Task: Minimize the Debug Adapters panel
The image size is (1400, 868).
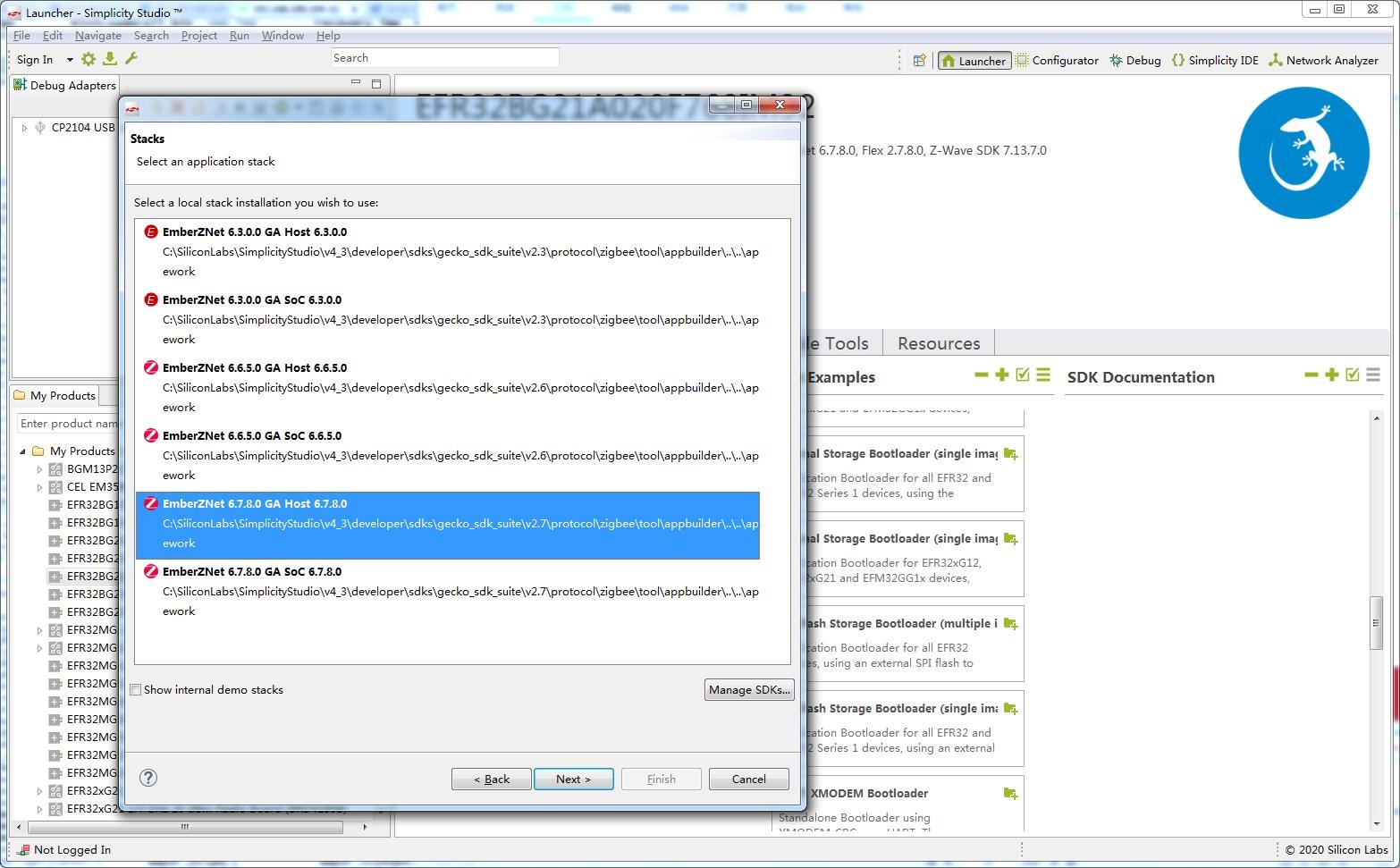Action: 356,83
